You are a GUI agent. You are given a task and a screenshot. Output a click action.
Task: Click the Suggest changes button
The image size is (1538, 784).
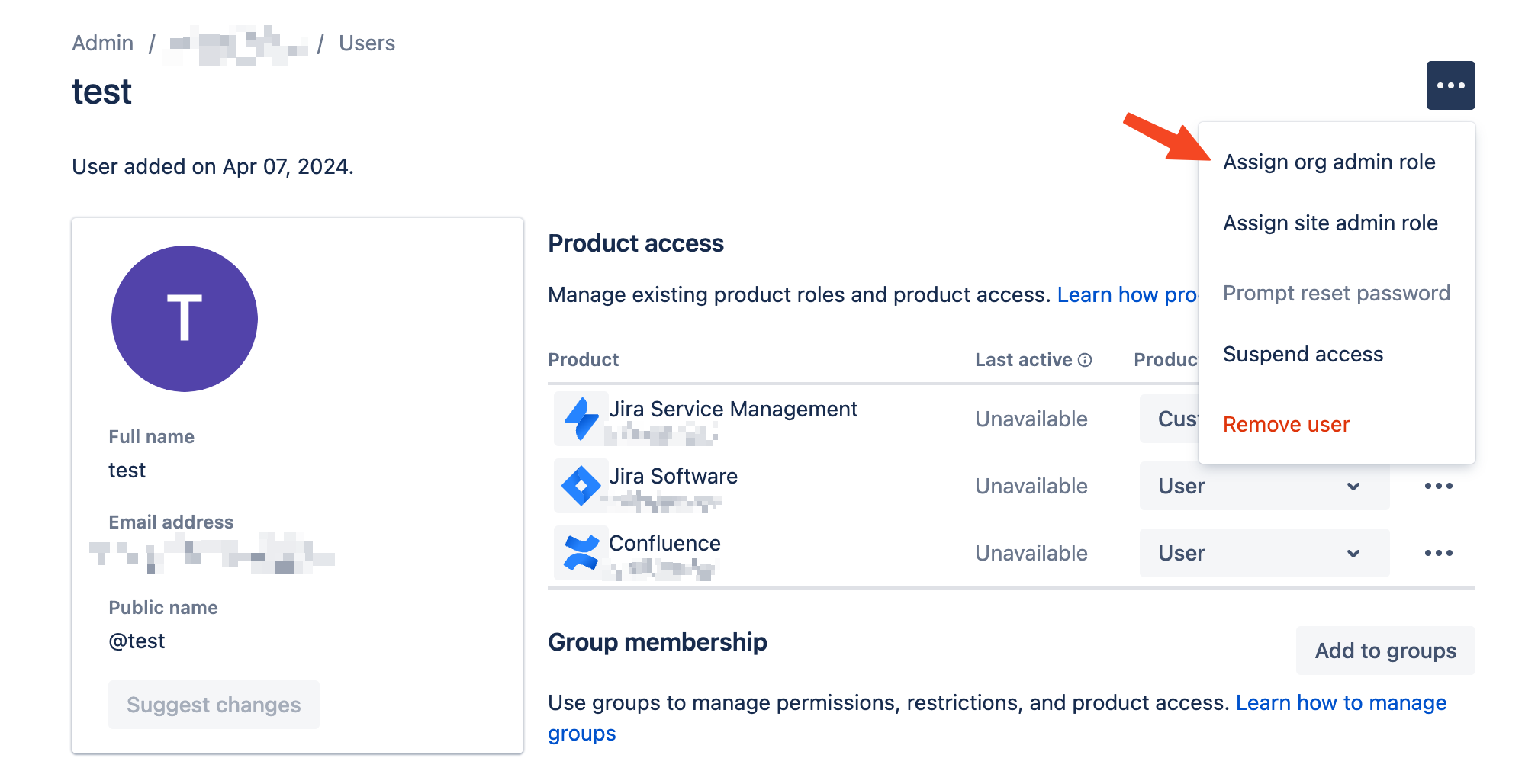[x=214, y=705]
